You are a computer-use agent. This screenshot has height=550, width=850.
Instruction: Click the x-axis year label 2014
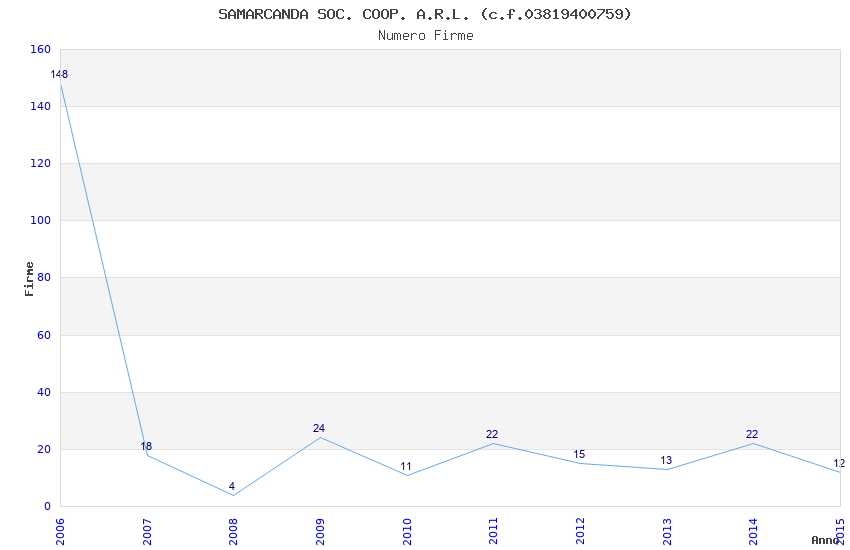[x=753, y=532]
